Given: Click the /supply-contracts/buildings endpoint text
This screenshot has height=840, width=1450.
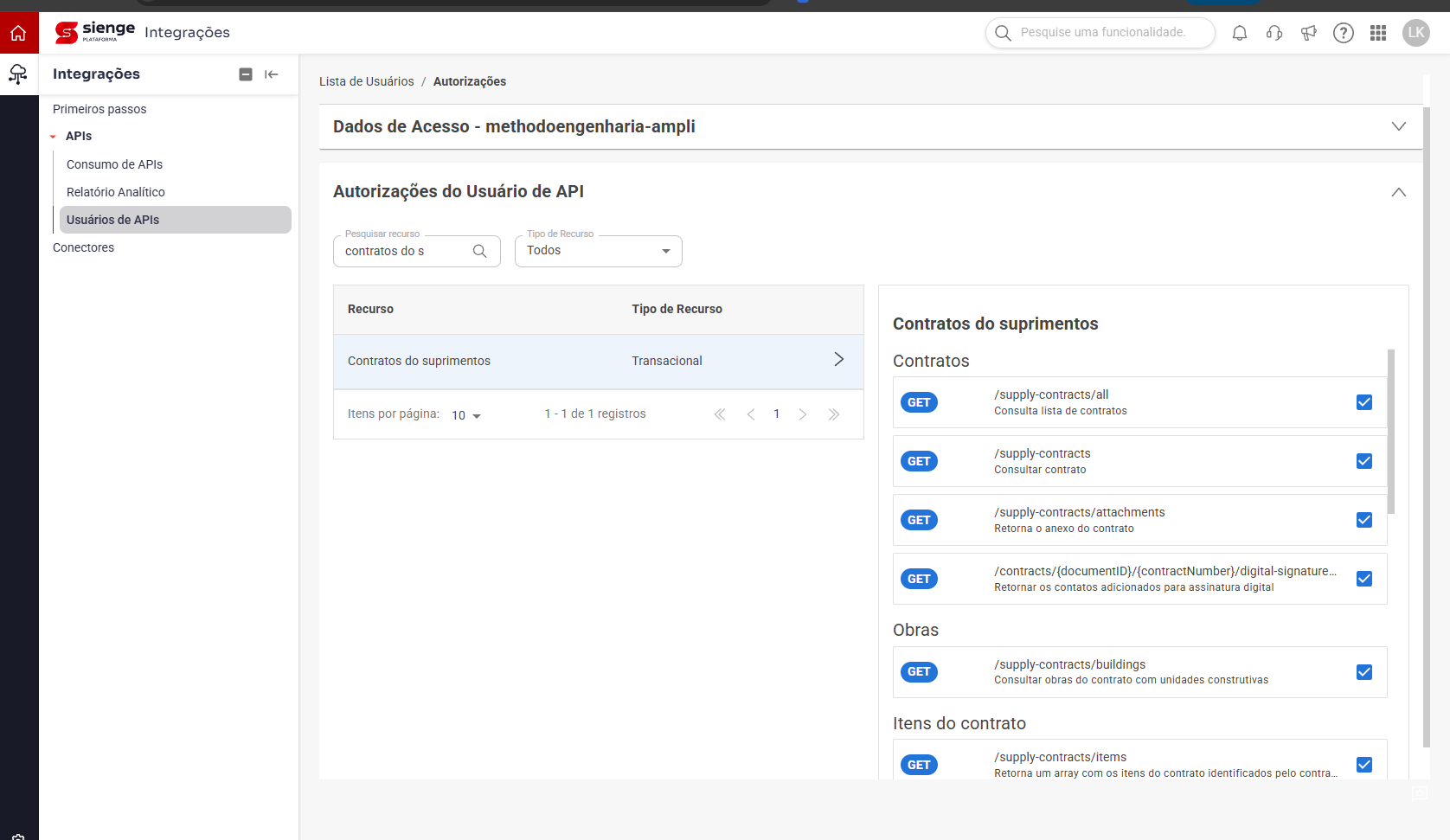Looking at the screenshot, I should click(1070, 664).
